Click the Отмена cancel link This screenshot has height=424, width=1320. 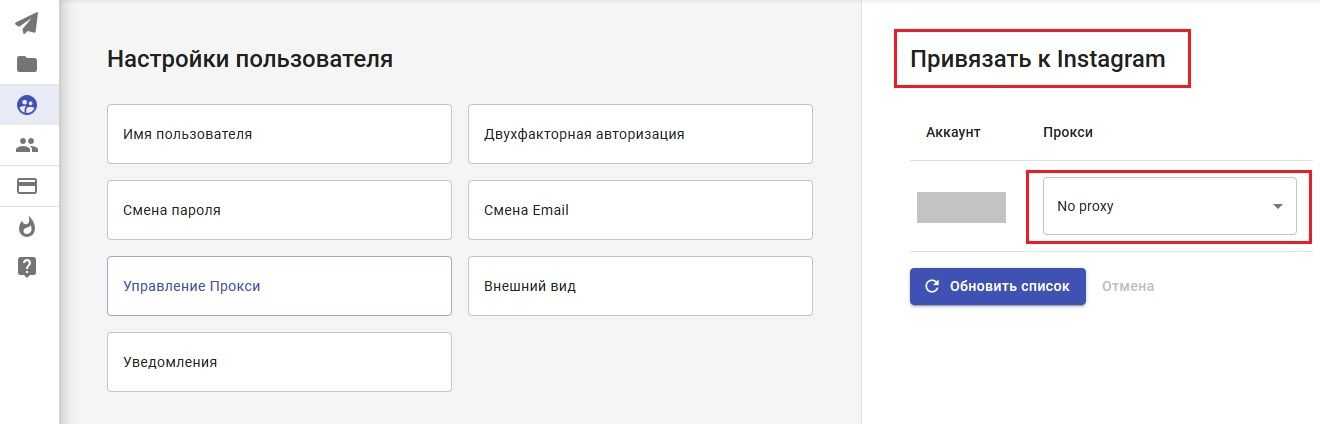(x=1128, y=286)
